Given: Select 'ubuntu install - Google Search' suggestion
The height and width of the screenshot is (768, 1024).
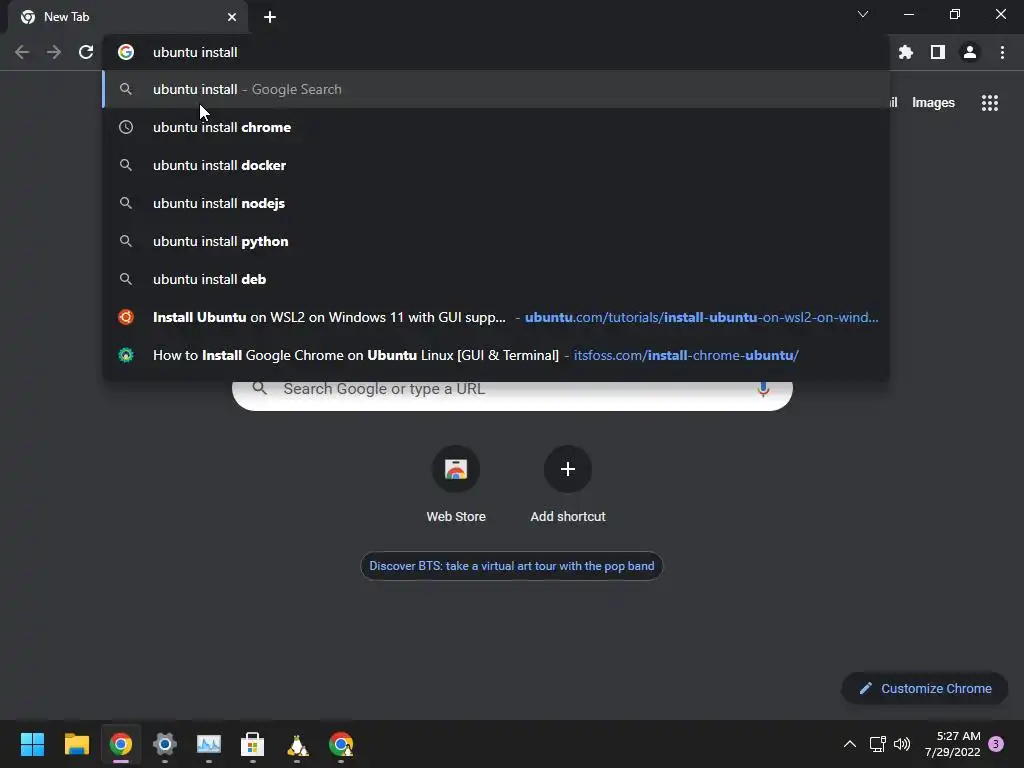Looking at the screenshot, I should coord(496,89).
